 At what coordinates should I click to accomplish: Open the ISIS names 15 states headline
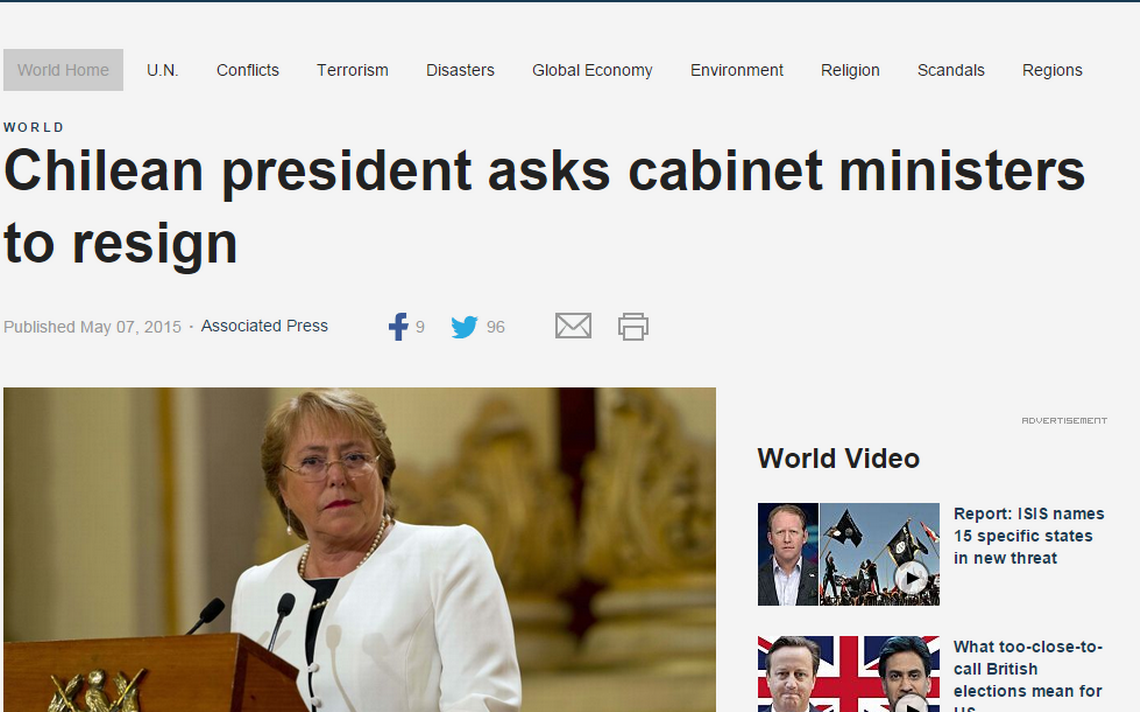tap(1029, 536)
